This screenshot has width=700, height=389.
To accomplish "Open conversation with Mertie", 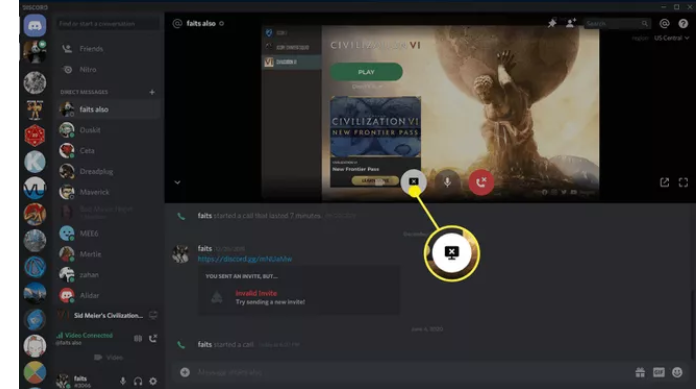I will (108, 254).
